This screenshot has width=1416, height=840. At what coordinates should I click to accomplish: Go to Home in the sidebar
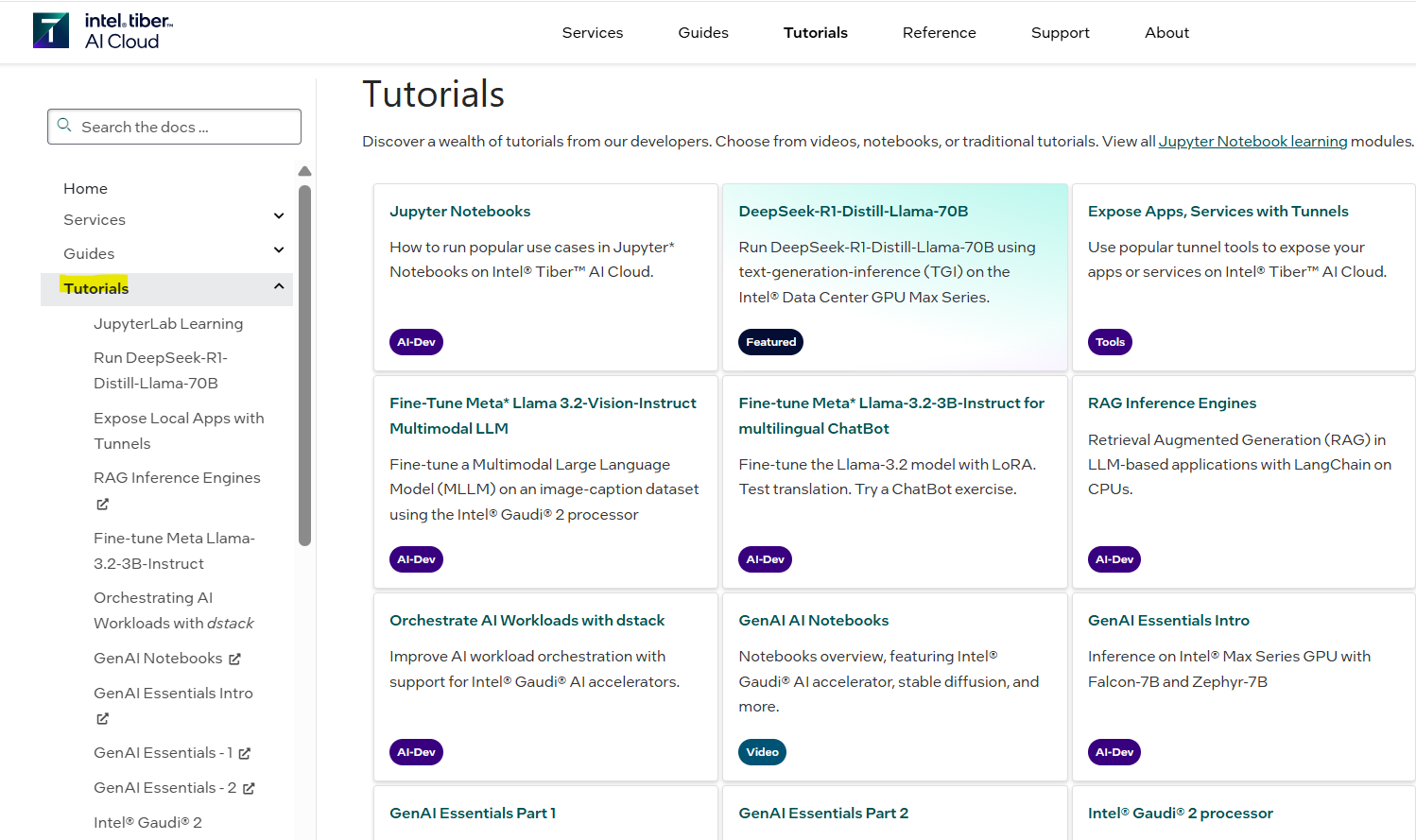tap(85, 188)
